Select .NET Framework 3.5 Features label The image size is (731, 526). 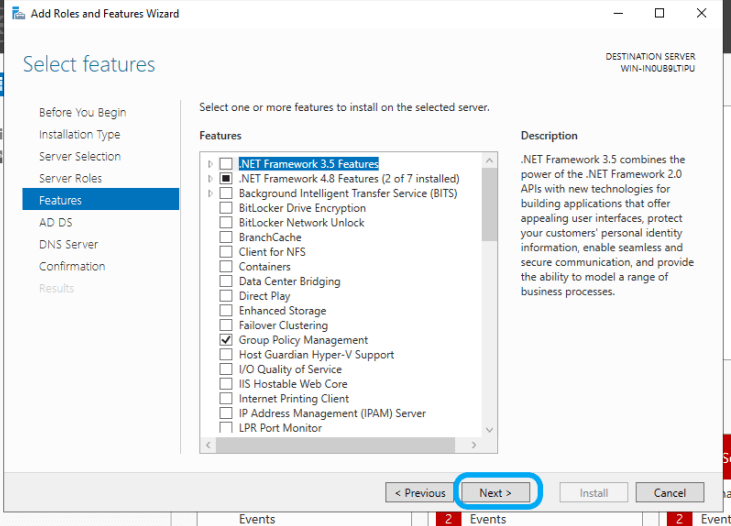pyautogui.click(x=309, y=164)
